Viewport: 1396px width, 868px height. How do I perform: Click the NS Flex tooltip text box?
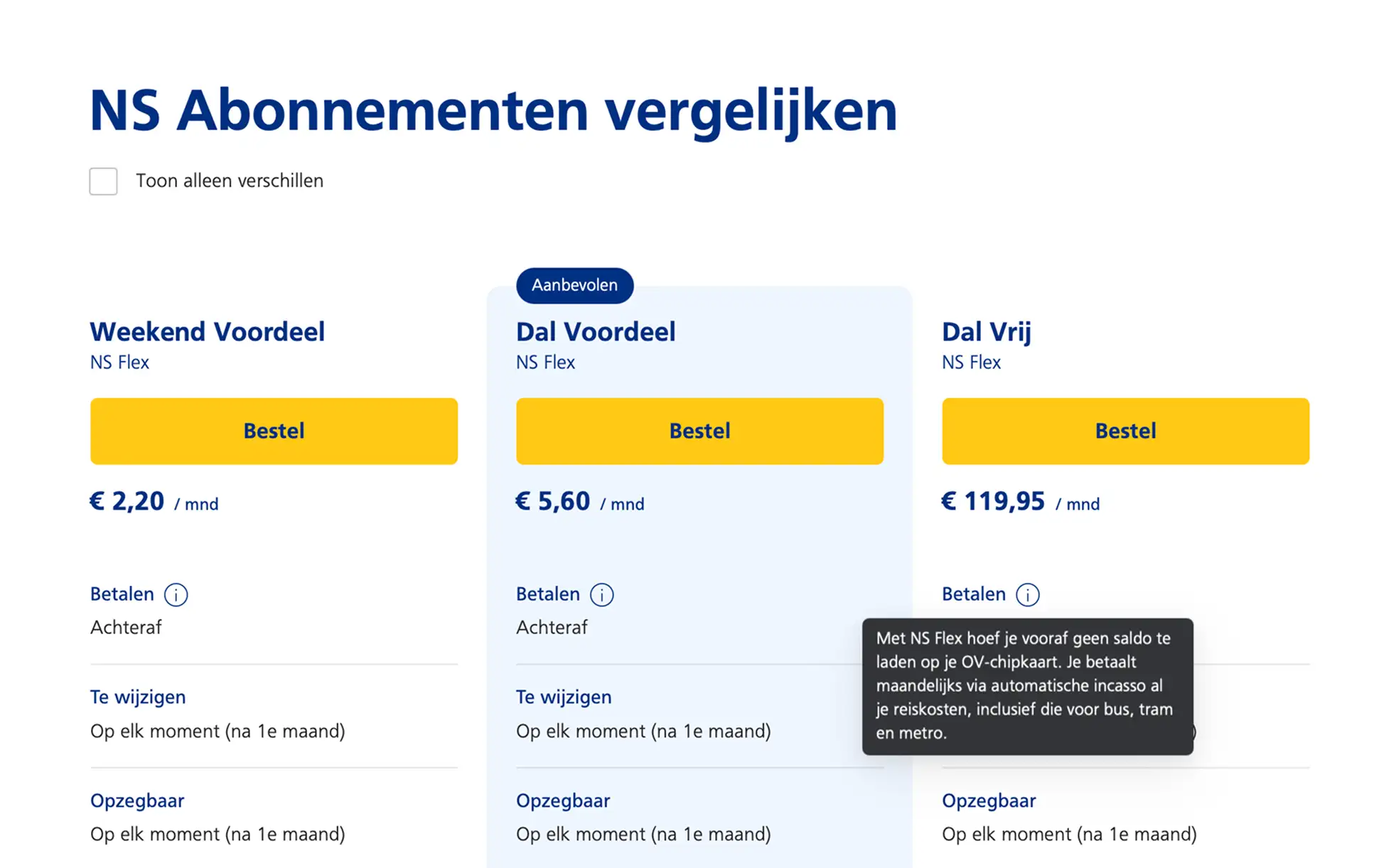1027,686
